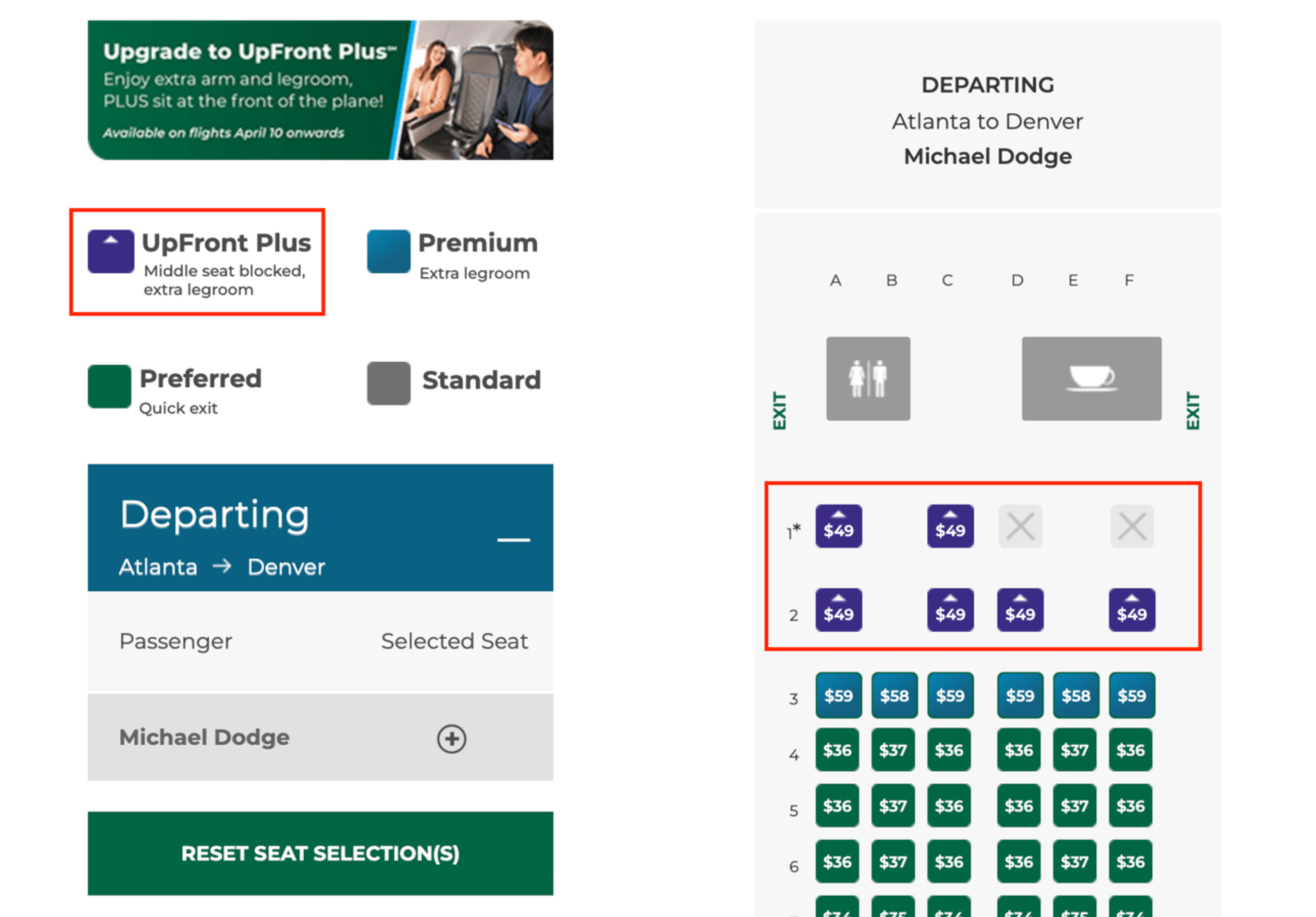Click column letter F header
The width and height of the screenshot is (1316, 917).
(1129, 280)
